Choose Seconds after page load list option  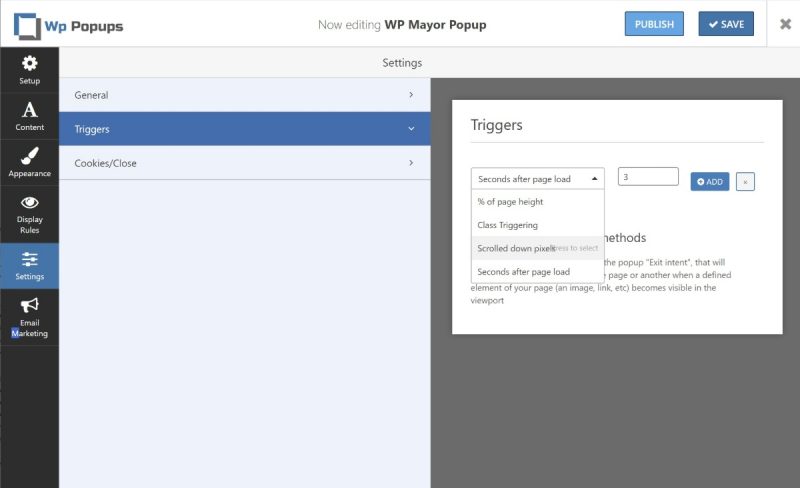[538, 272]
